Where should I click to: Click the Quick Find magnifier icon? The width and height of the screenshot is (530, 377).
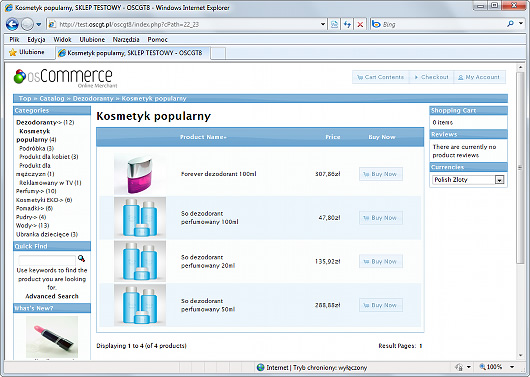[x=81, y=259]
